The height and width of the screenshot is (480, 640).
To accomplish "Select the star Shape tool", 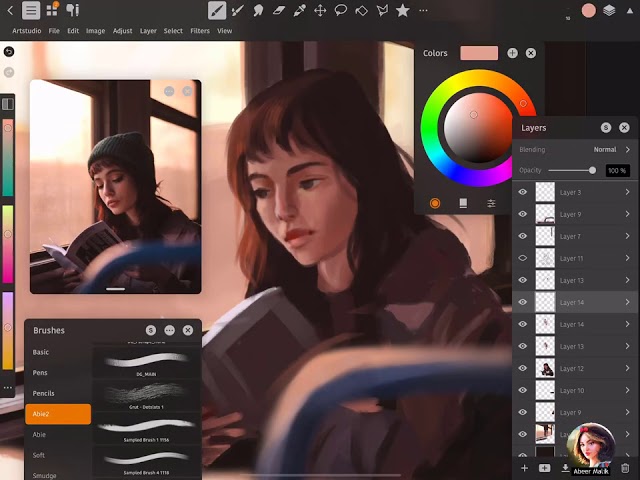I will coord(403,10).
